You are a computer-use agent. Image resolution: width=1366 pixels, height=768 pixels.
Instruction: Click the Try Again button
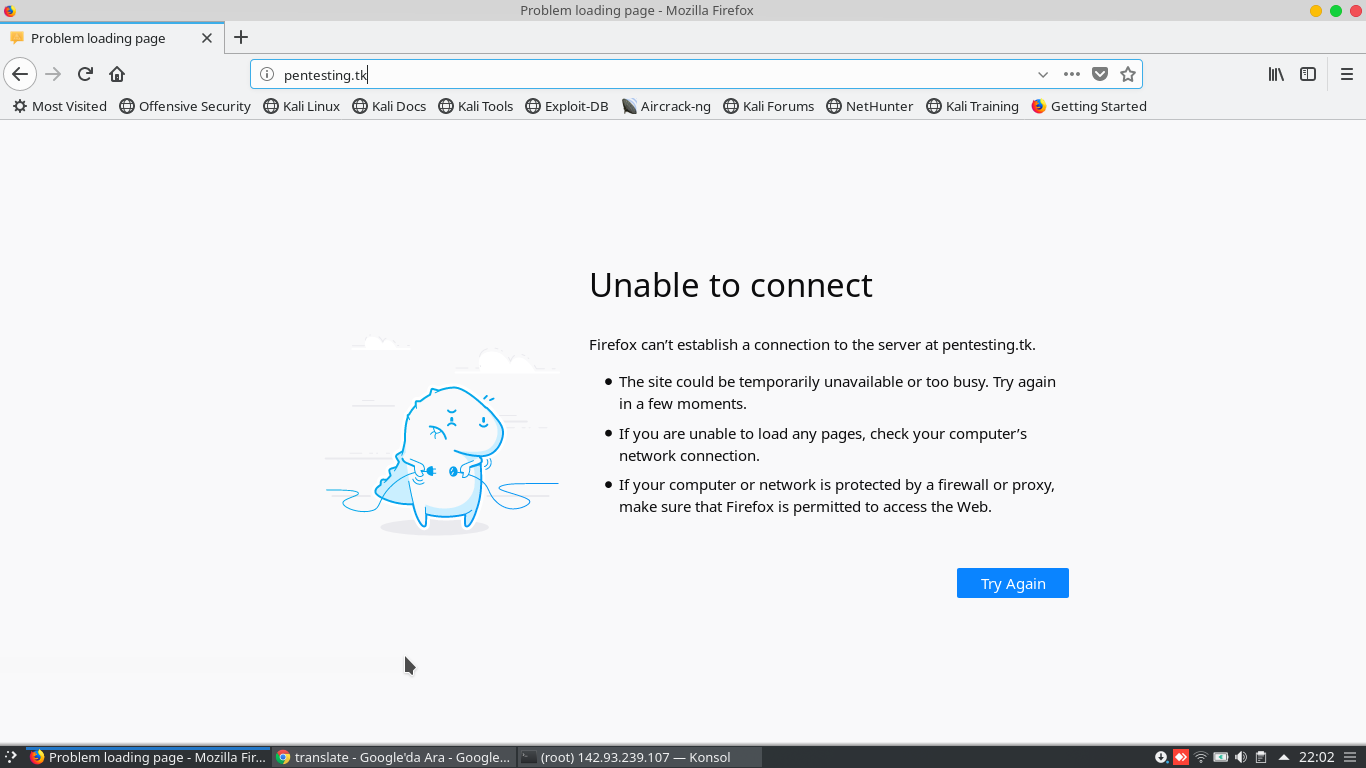point(1012,583)
